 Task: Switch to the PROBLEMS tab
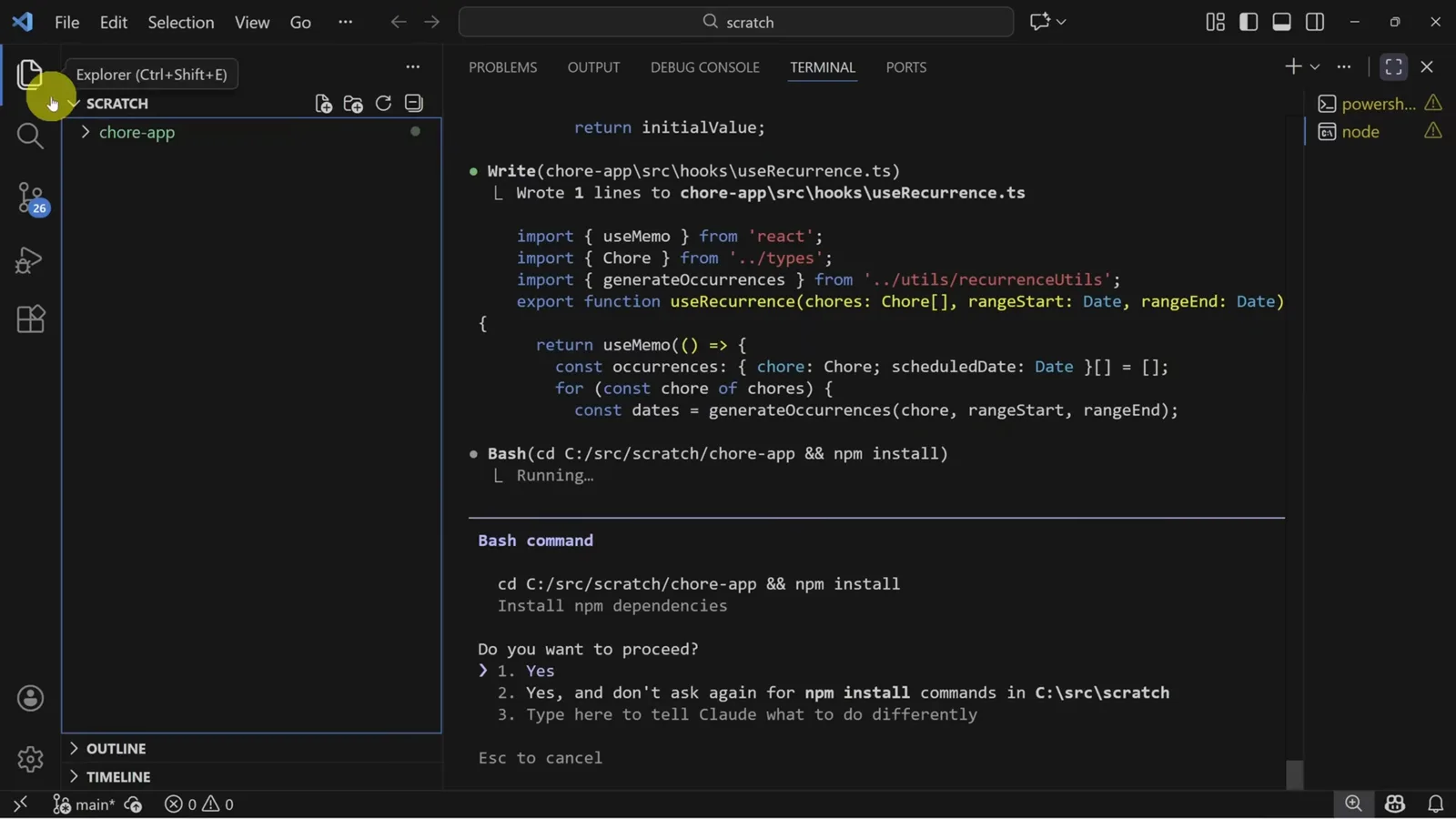(x=502, y=67)
